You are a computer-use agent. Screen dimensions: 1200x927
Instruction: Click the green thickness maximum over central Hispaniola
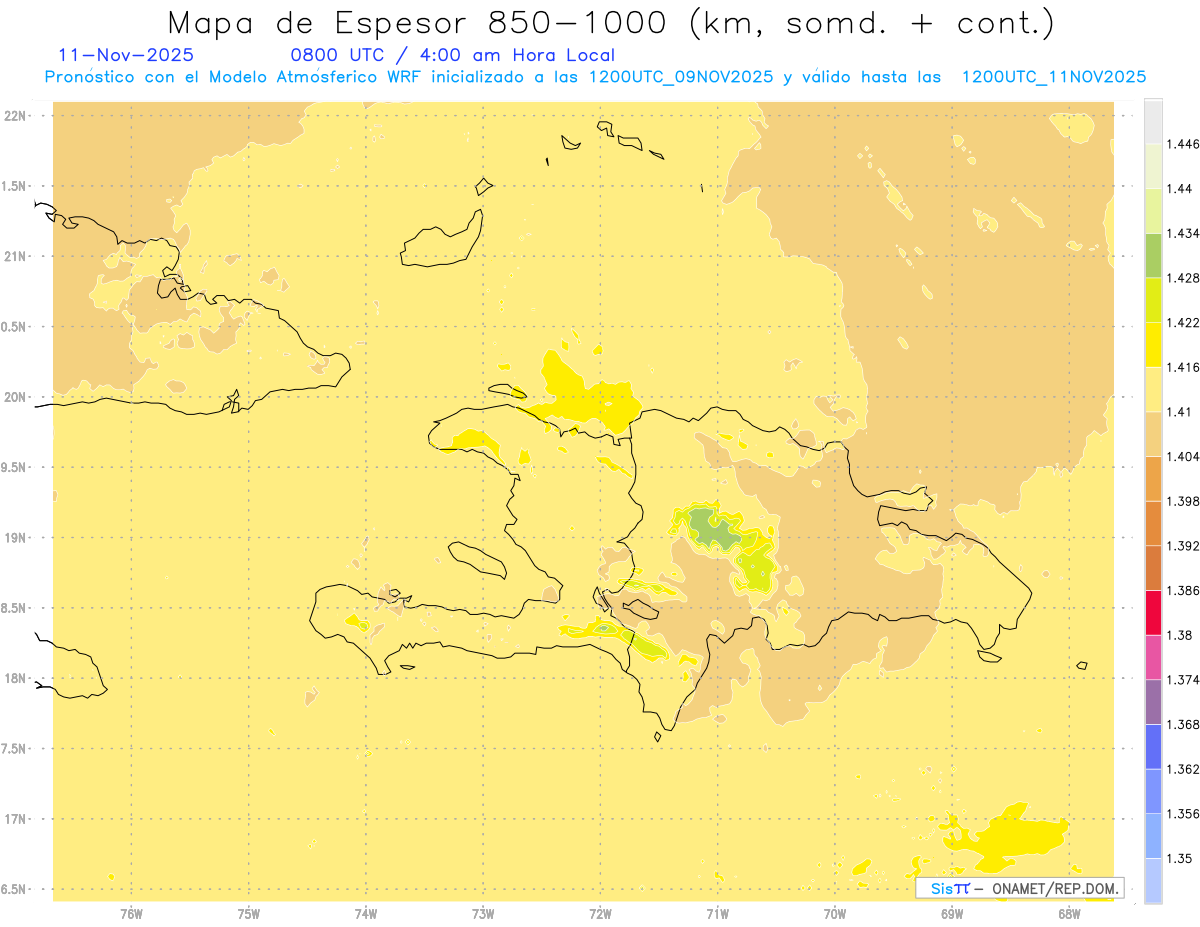(714, 530)
